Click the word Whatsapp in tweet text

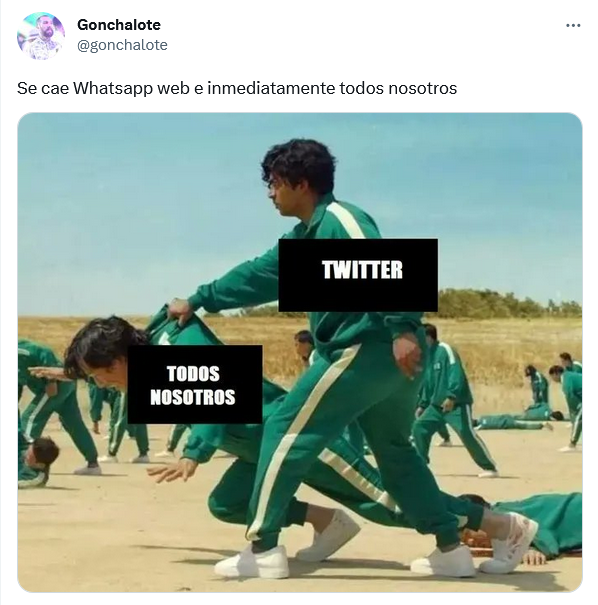click(x=112, y=88)
